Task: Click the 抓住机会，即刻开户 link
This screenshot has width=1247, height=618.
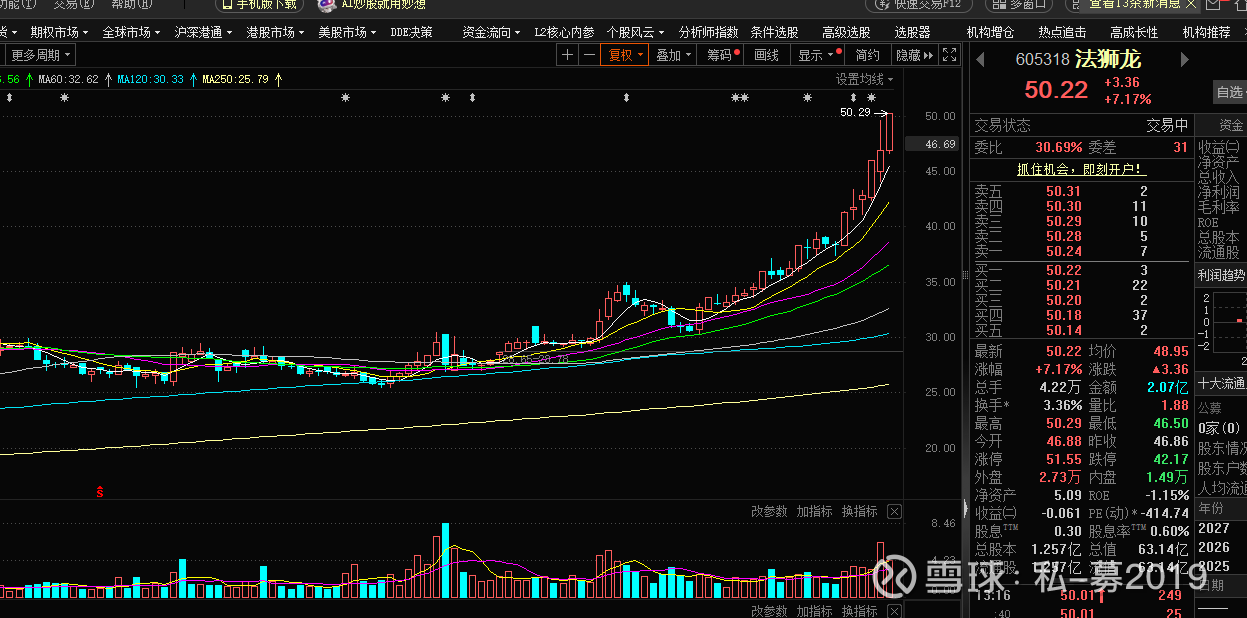Action: [x=1081, y=169]
